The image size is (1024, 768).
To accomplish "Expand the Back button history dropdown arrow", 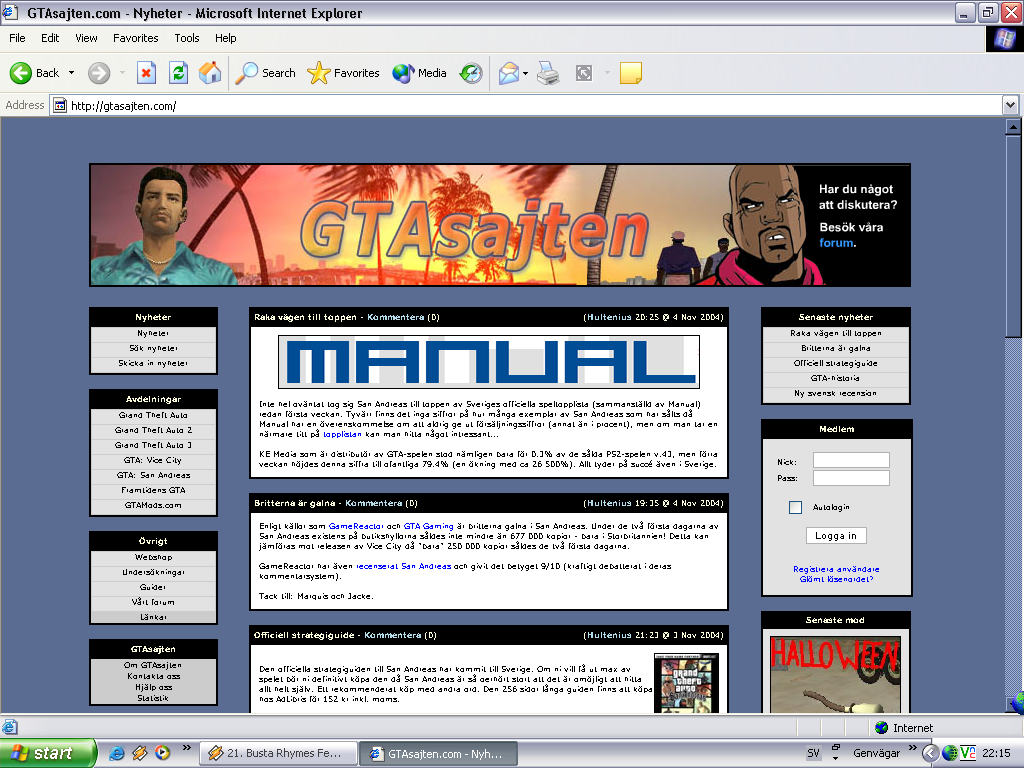I will tap(71, 72).
